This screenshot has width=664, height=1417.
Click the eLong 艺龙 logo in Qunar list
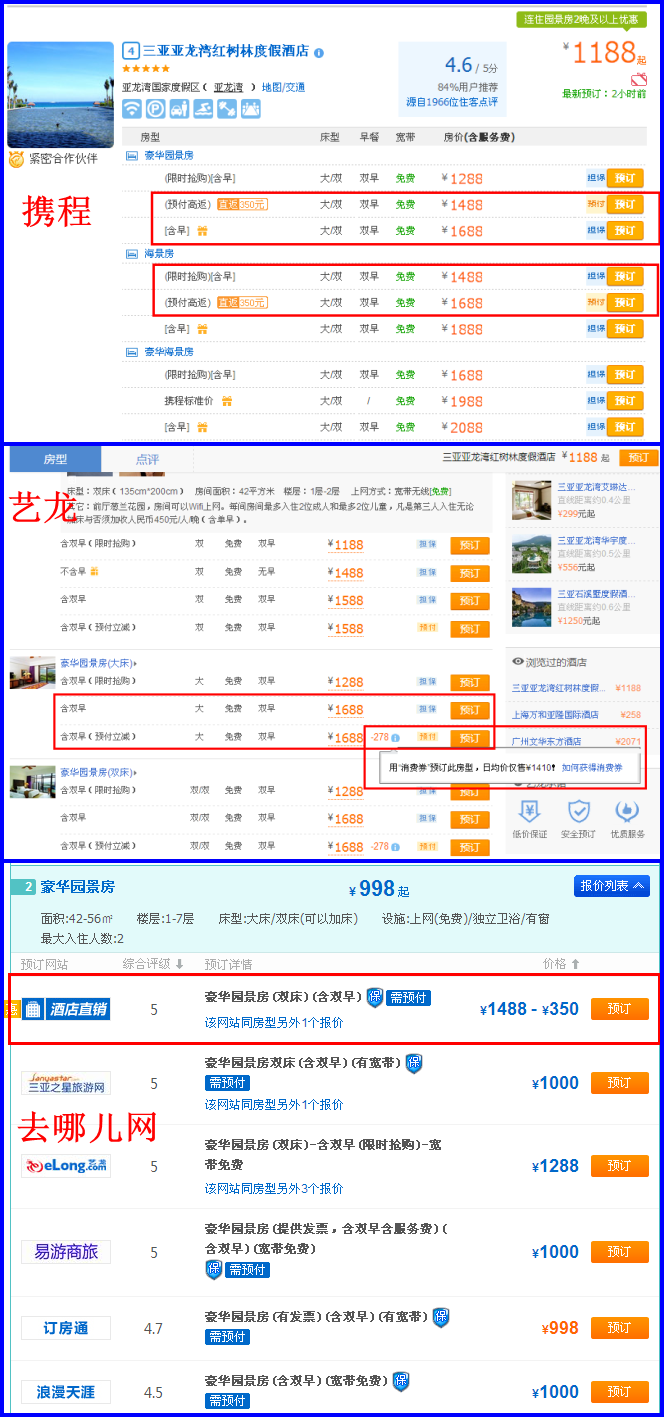tap(66, 1166)
